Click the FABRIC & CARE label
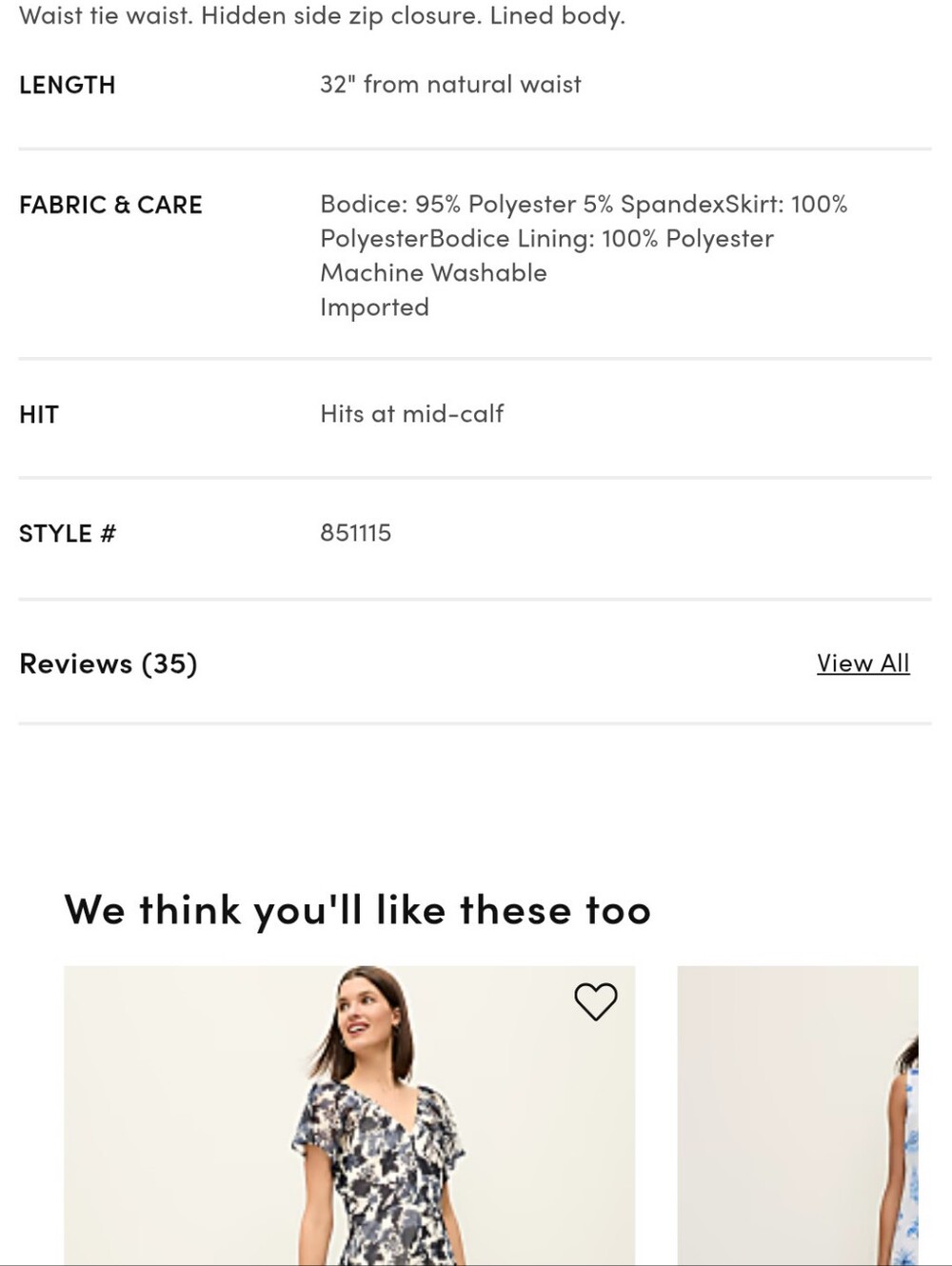The width and height of the screenshot is (952, 1266). pyautogui.click(x=110, y=205)
